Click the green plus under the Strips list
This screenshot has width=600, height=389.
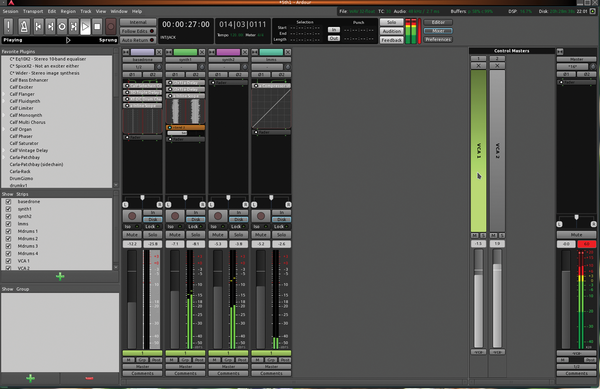pyautogui.click(x=60, y=276)
